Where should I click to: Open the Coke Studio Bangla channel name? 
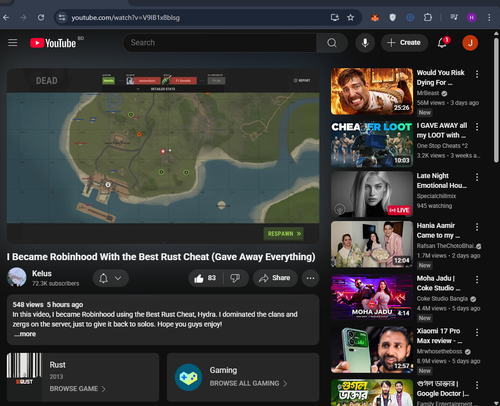point(442,299)
